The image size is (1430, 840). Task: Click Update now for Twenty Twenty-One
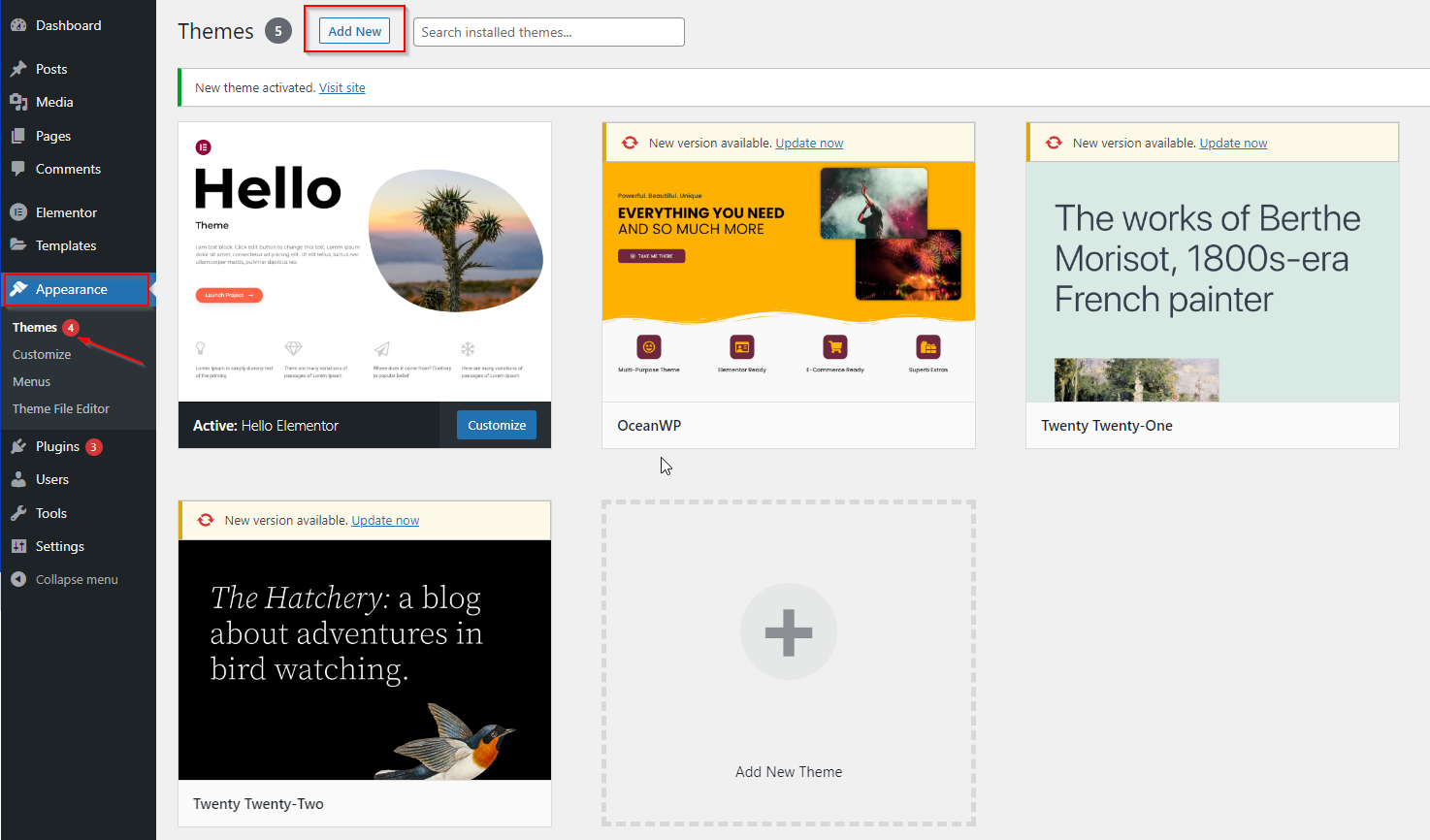tap(1233, 143)
